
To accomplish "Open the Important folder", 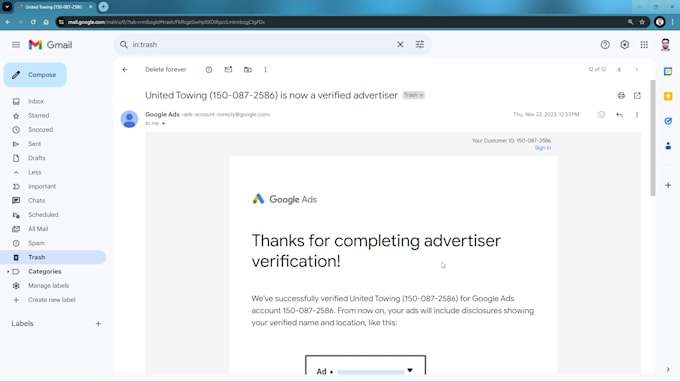I will click(x=42, y=186).
